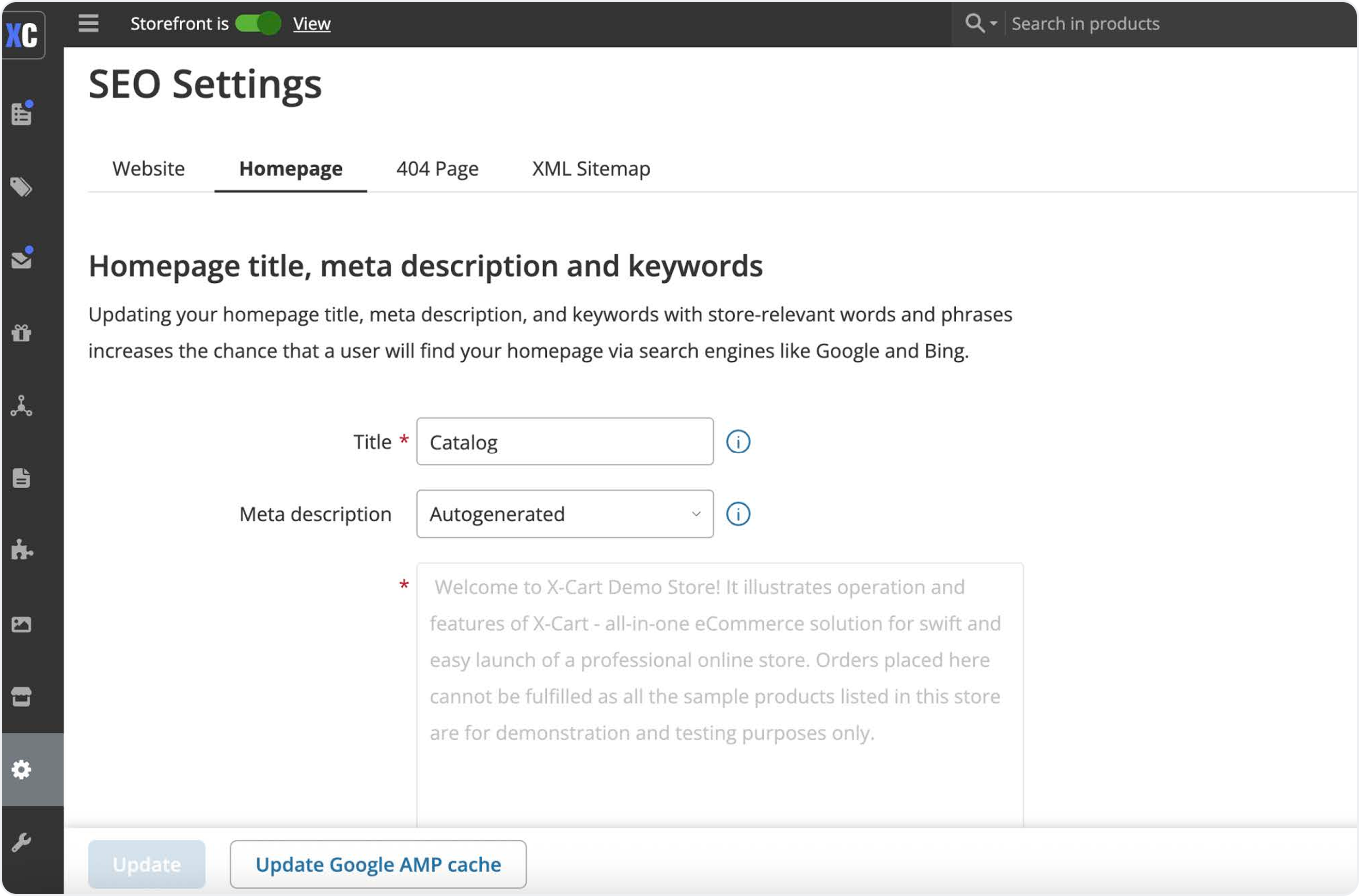Click Update Google AMP cache button
Image resolution: width=1359 pixels, height=896 pixels.
(x=378, y=864)
